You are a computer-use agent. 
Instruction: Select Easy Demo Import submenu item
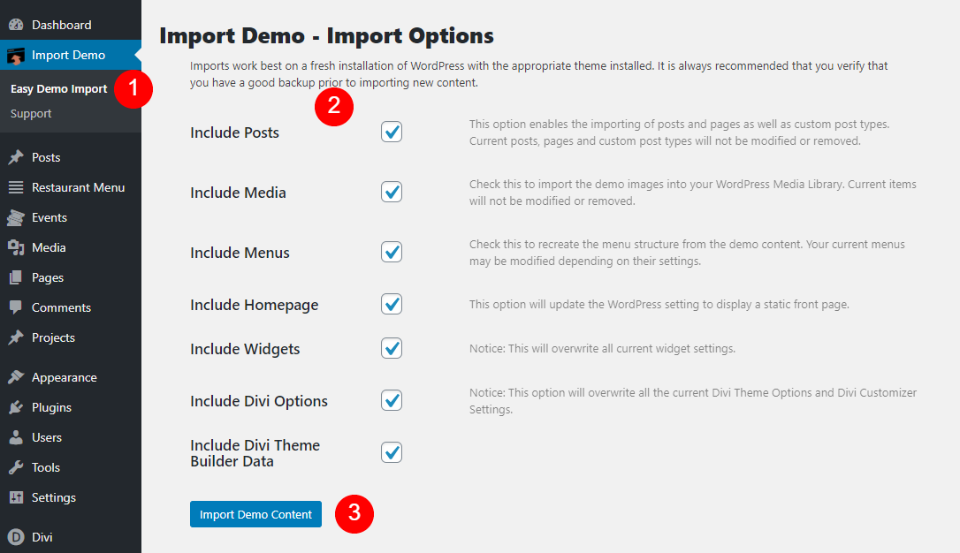[x=59, y=89]
